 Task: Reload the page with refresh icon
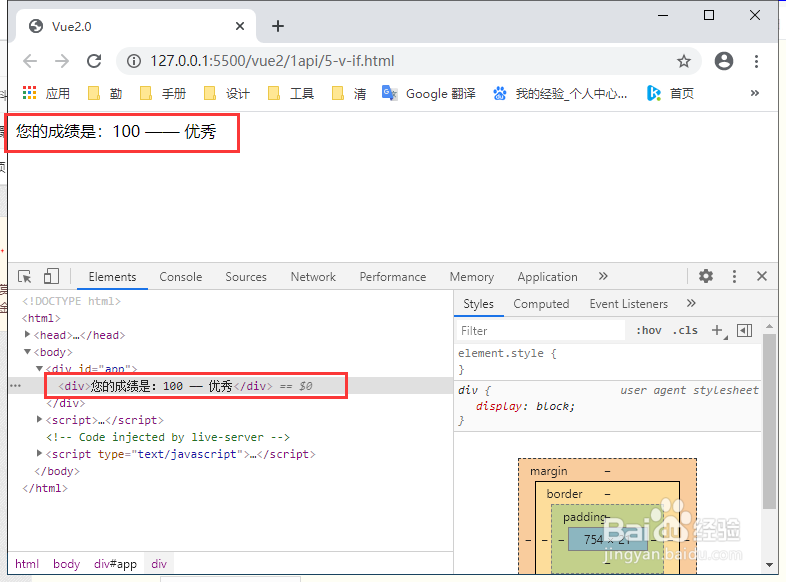click(94, 61)
